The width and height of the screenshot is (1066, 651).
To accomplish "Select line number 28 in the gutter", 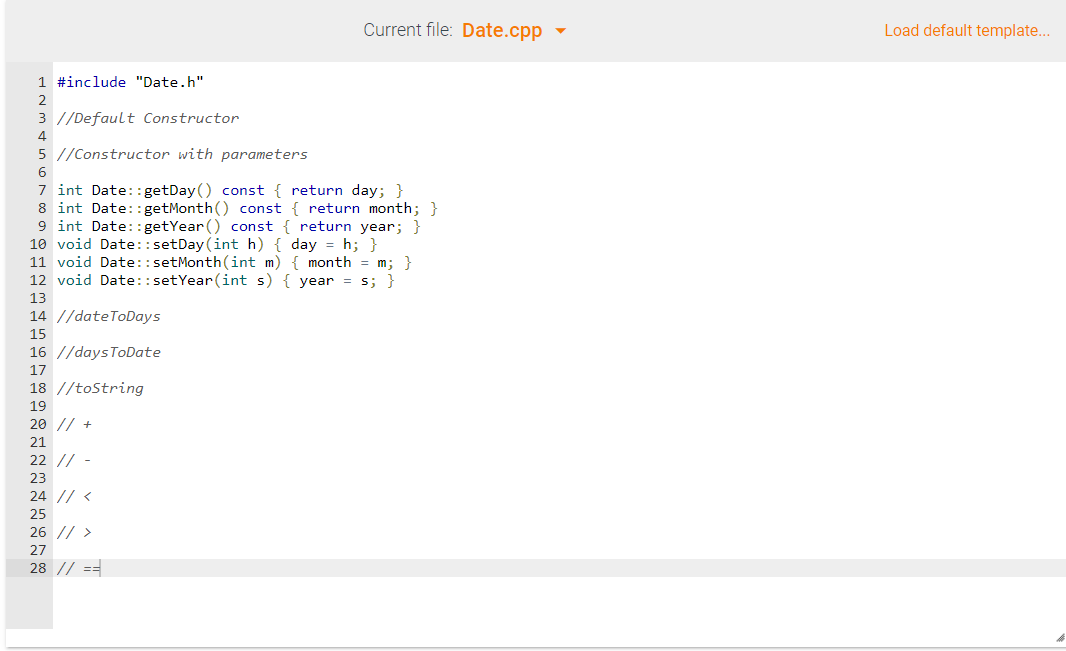I will [x=38, y=568].
